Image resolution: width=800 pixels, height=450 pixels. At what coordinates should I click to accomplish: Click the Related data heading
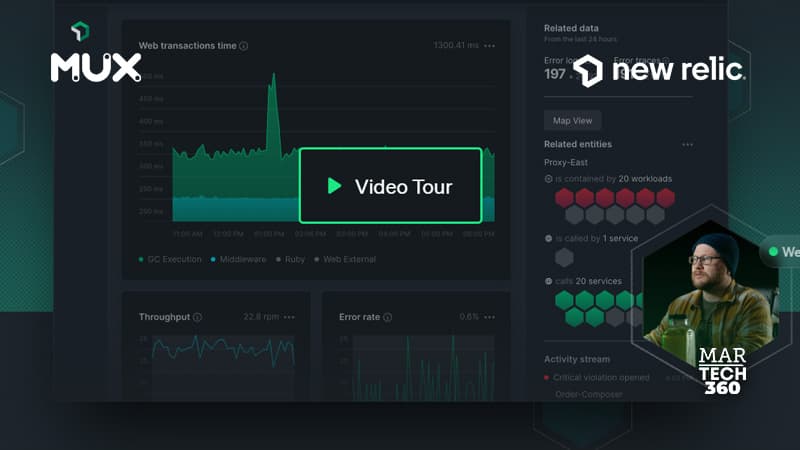click(571, 28)
